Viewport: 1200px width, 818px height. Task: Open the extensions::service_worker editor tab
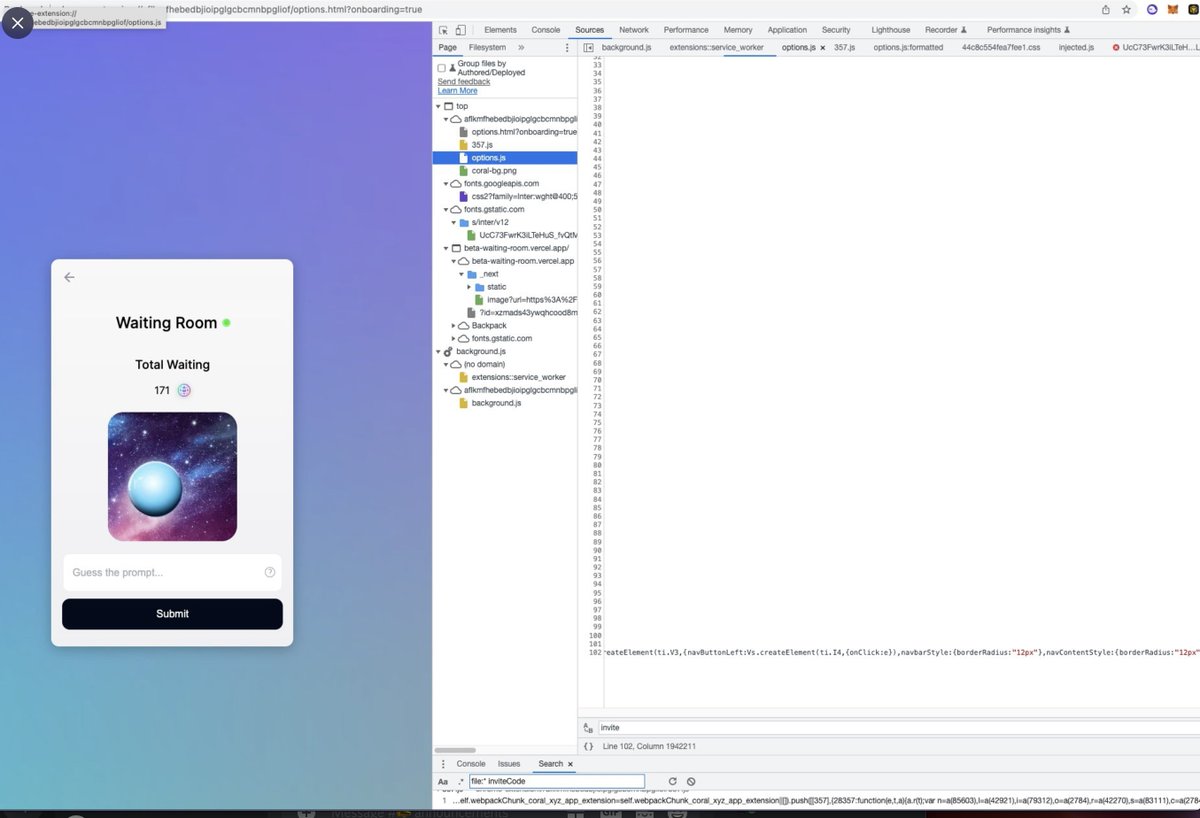click(715, 47)
